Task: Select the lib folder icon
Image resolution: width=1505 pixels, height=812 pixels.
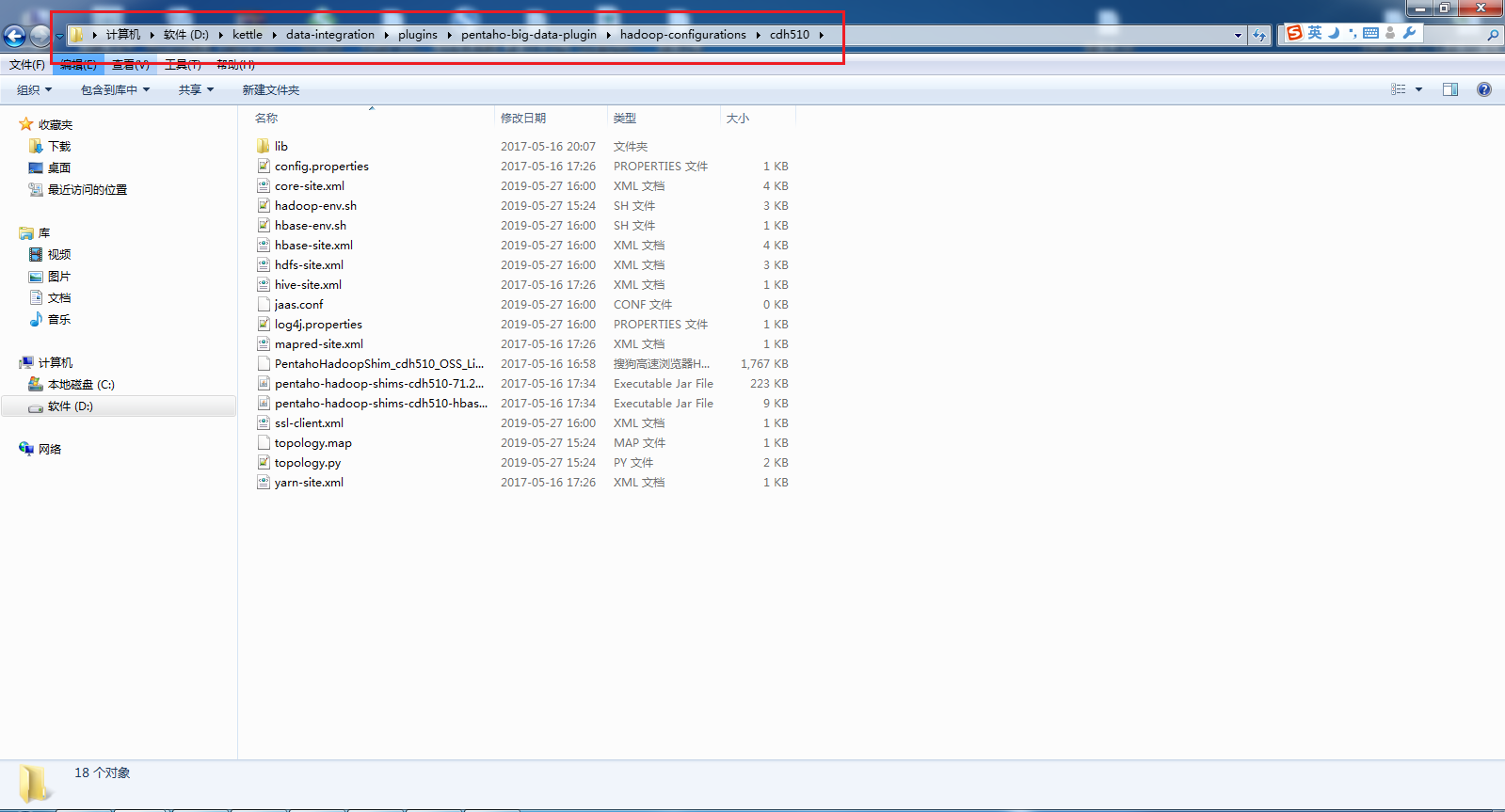Action: pos(264,146)
